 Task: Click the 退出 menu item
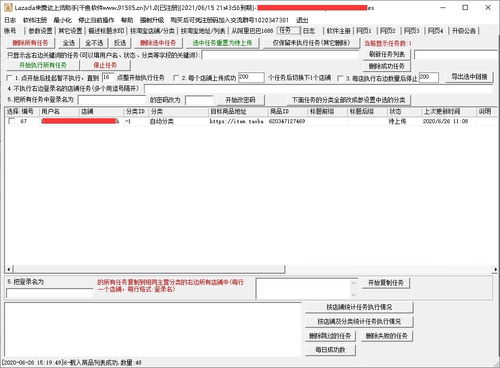coord(302,20)
